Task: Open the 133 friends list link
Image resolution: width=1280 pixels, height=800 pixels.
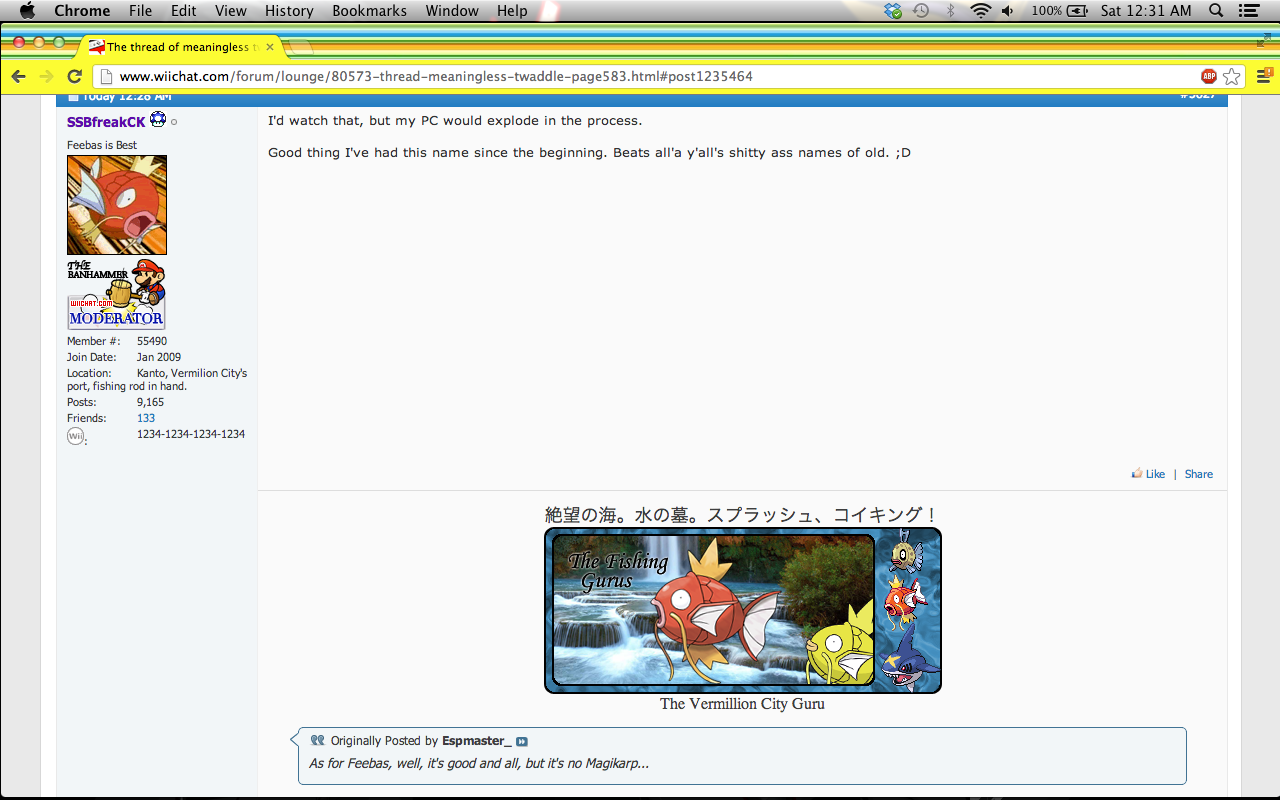Action: (x=146, y=418)
